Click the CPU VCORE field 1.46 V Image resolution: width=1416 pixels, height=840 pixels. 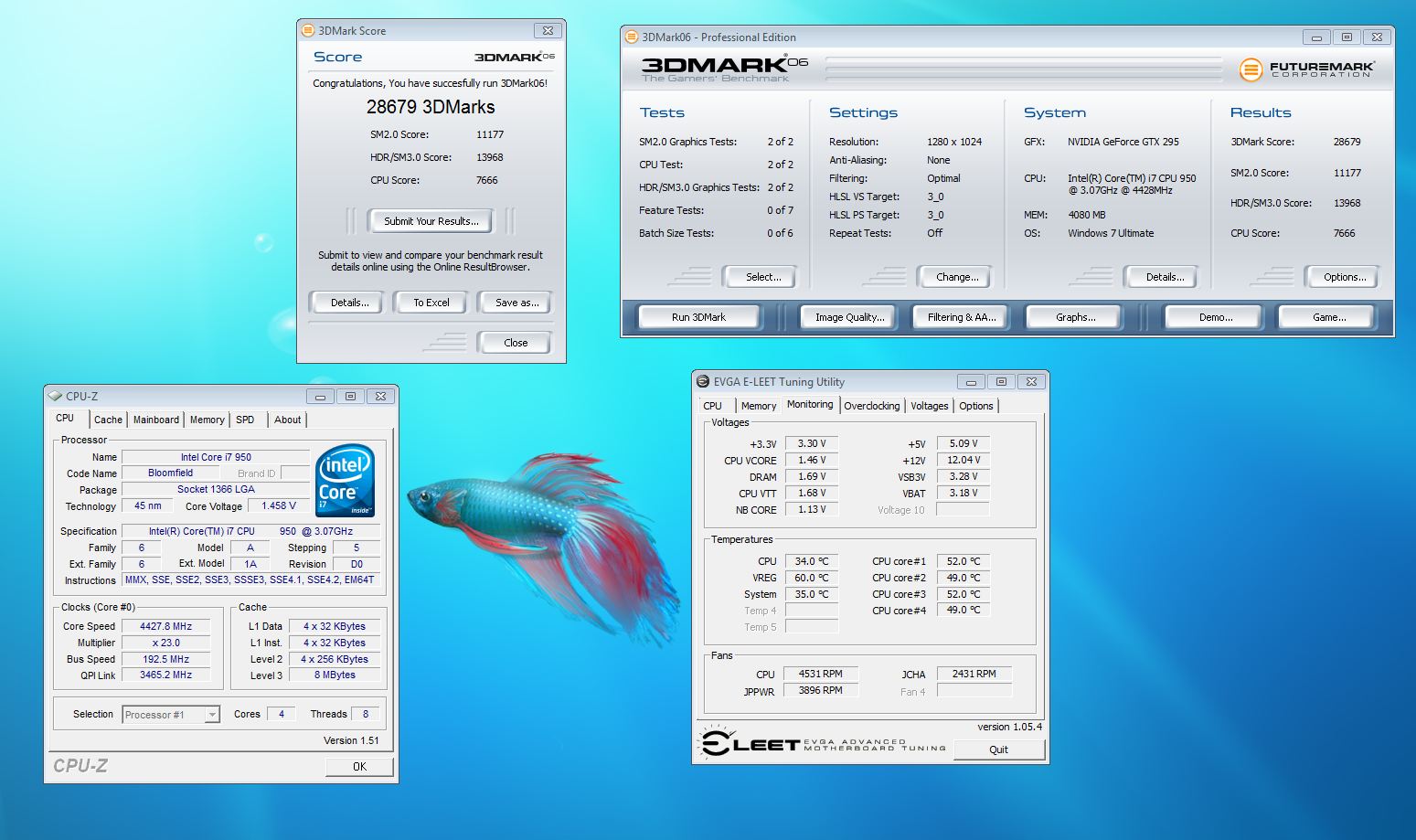tap(812, 460)
